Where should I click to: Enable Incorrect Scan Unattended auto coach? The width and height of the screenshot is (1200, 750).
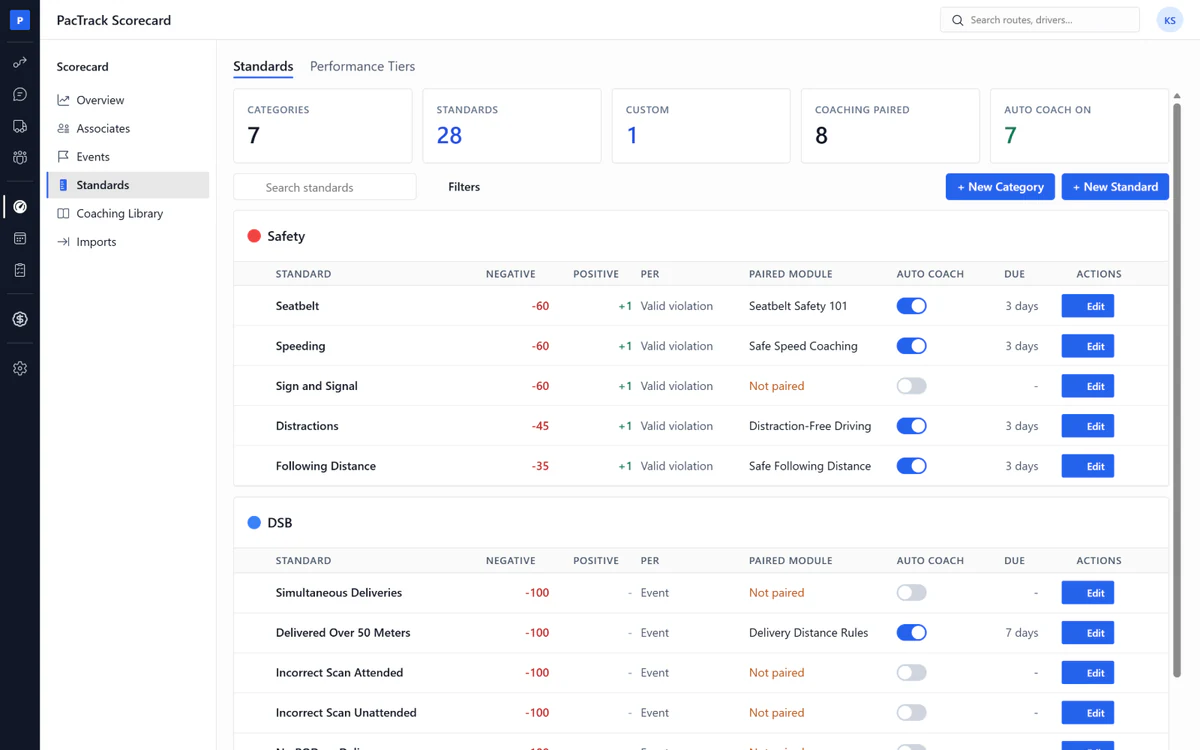coord(911,713)
